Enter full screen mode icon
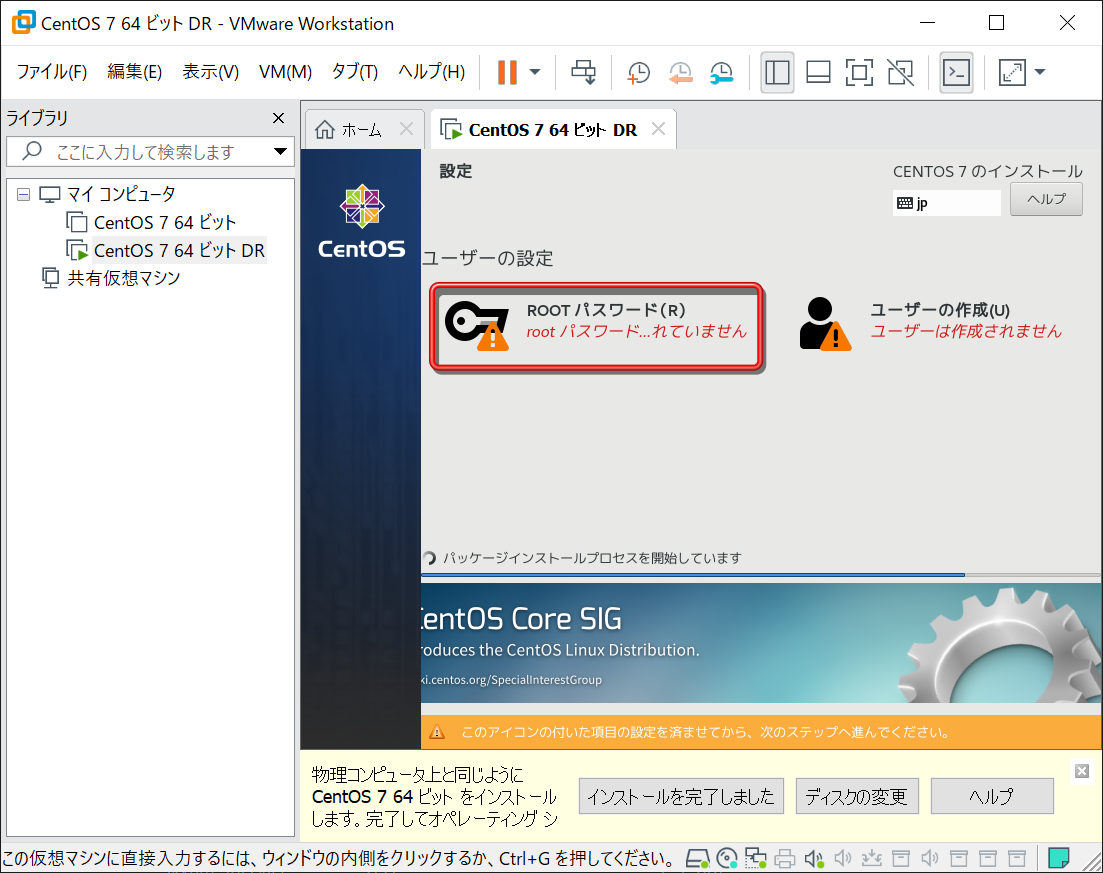 (x=859, y=72)
